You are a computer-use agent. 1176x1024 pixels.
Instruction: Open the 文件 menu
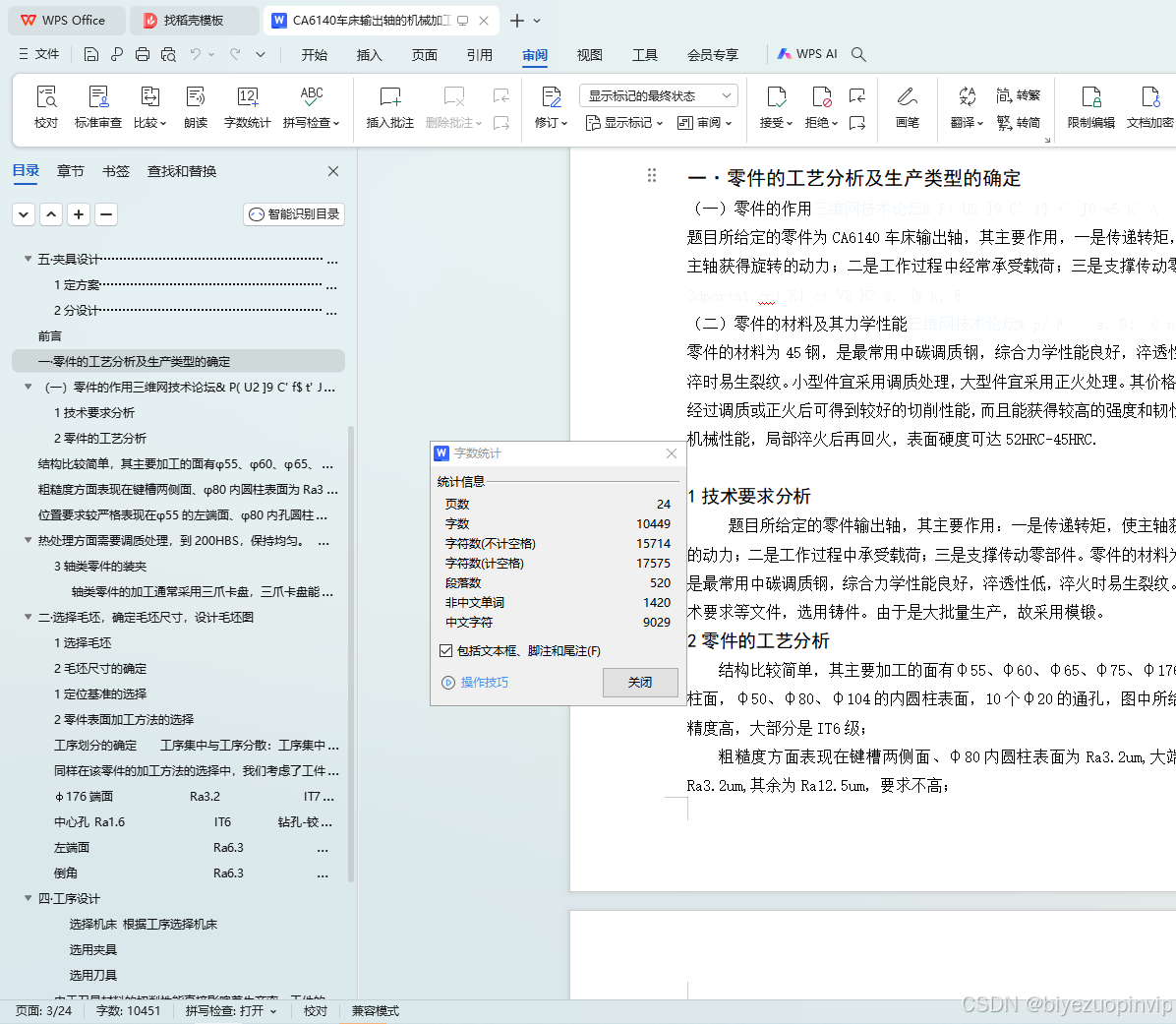coord(39,54)
